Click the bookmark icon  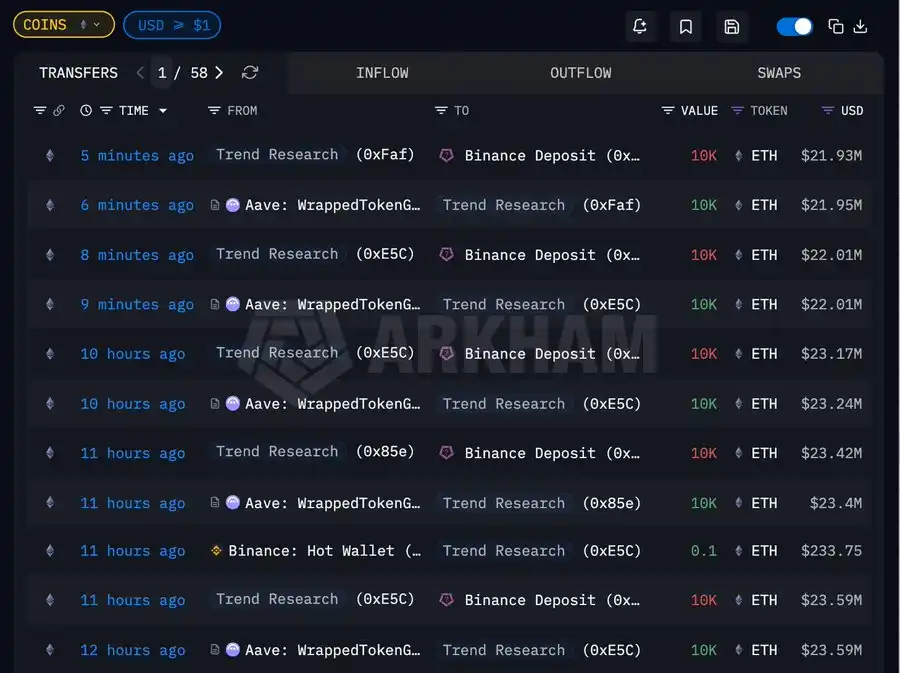[686, 27]
